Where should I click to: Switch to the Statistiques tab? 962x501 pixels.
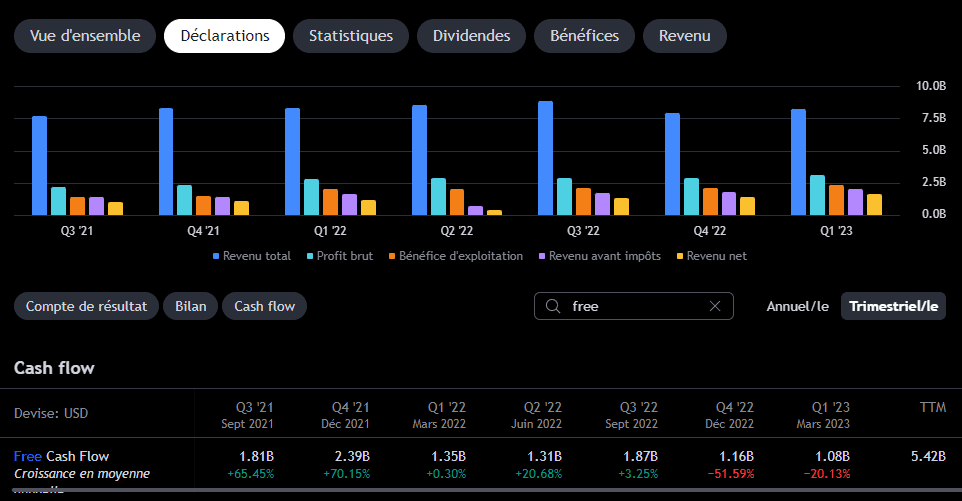coord(351,36)
